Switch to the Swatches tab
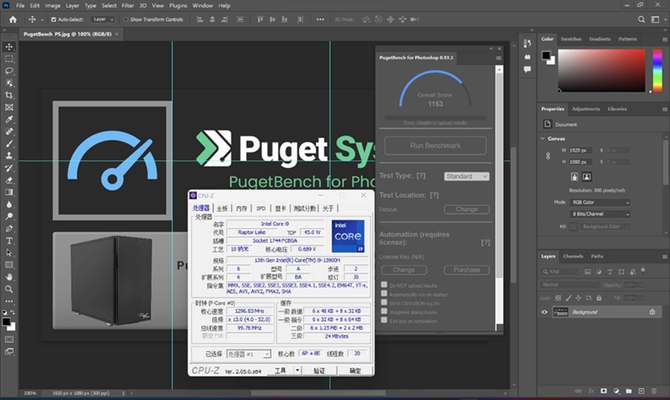 pyautogui.click(x=571, y=39)
